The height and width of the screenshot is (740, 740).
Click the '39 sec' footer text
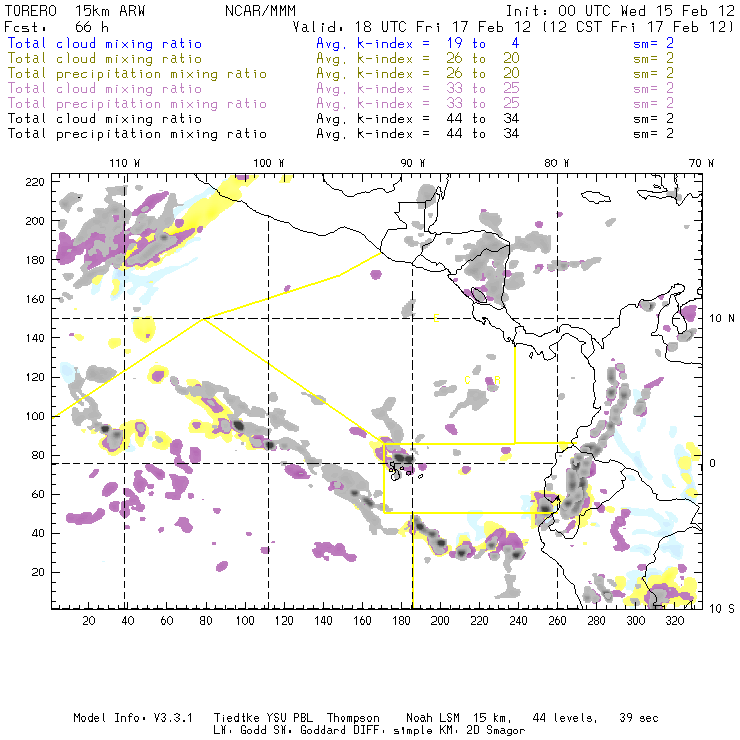tap(639, 718)
